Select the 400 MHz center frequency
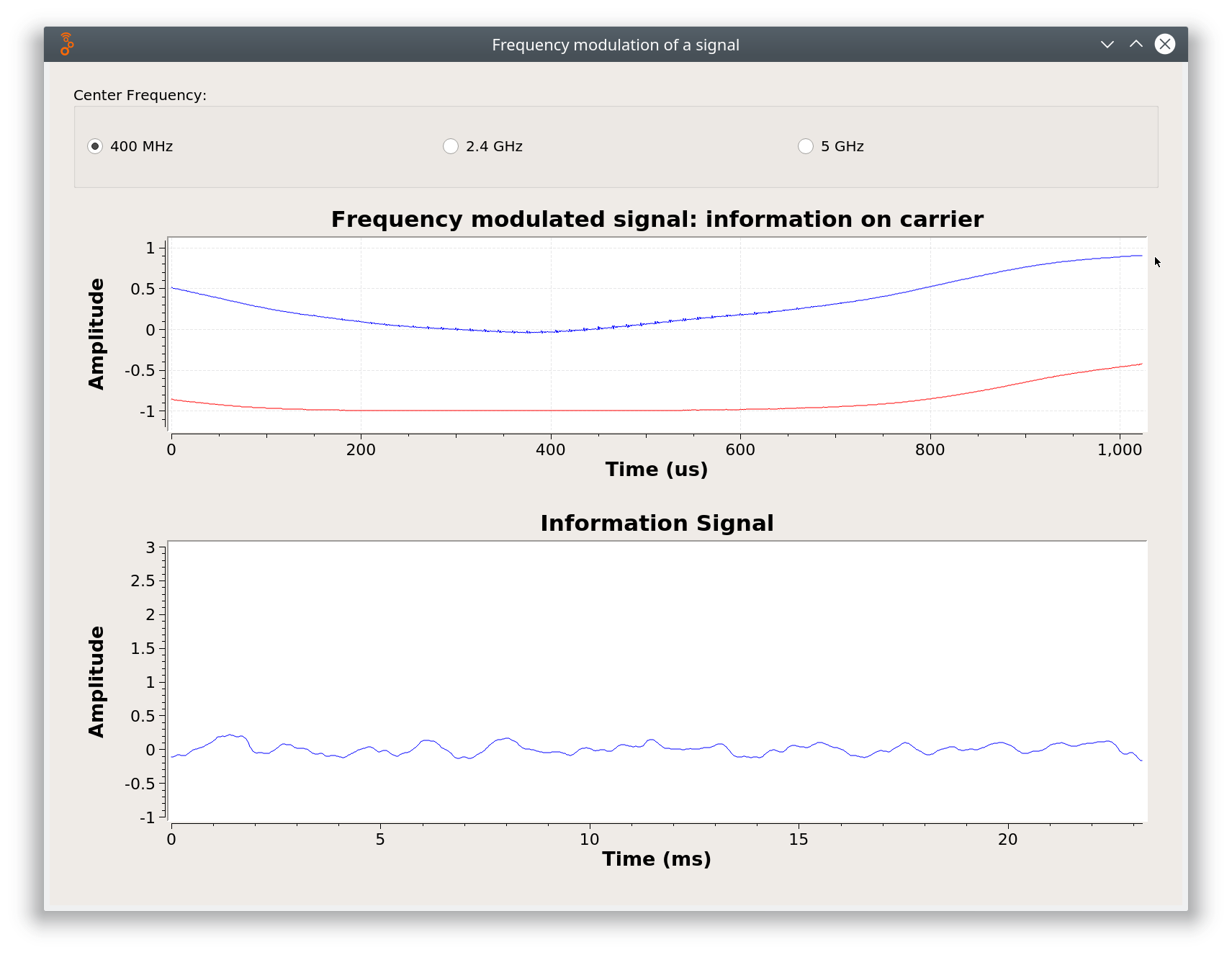 tap(95, 146)
